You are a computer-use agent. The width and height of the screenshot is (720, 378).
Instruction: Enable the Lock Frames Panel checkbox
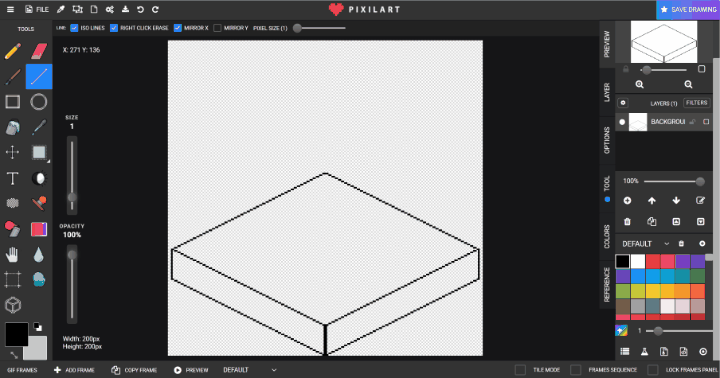click(x=652, y=370)
